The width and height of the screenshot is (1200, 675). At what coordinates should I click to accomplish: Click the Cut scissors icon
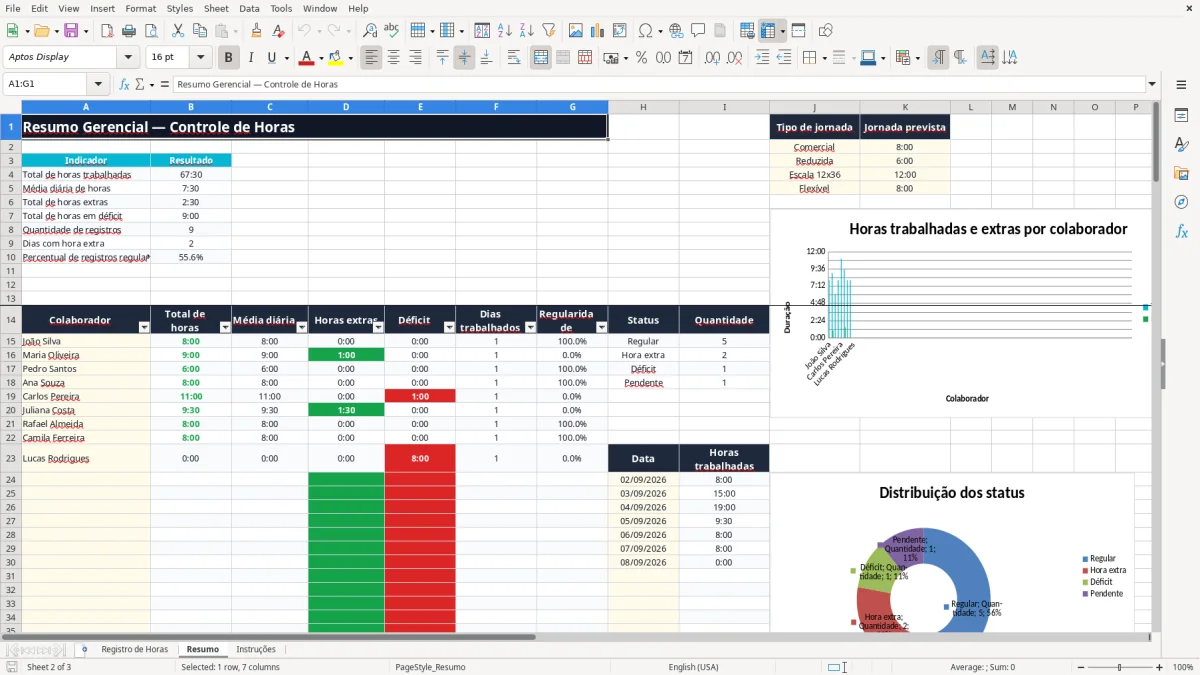click(x=178, y=31)
